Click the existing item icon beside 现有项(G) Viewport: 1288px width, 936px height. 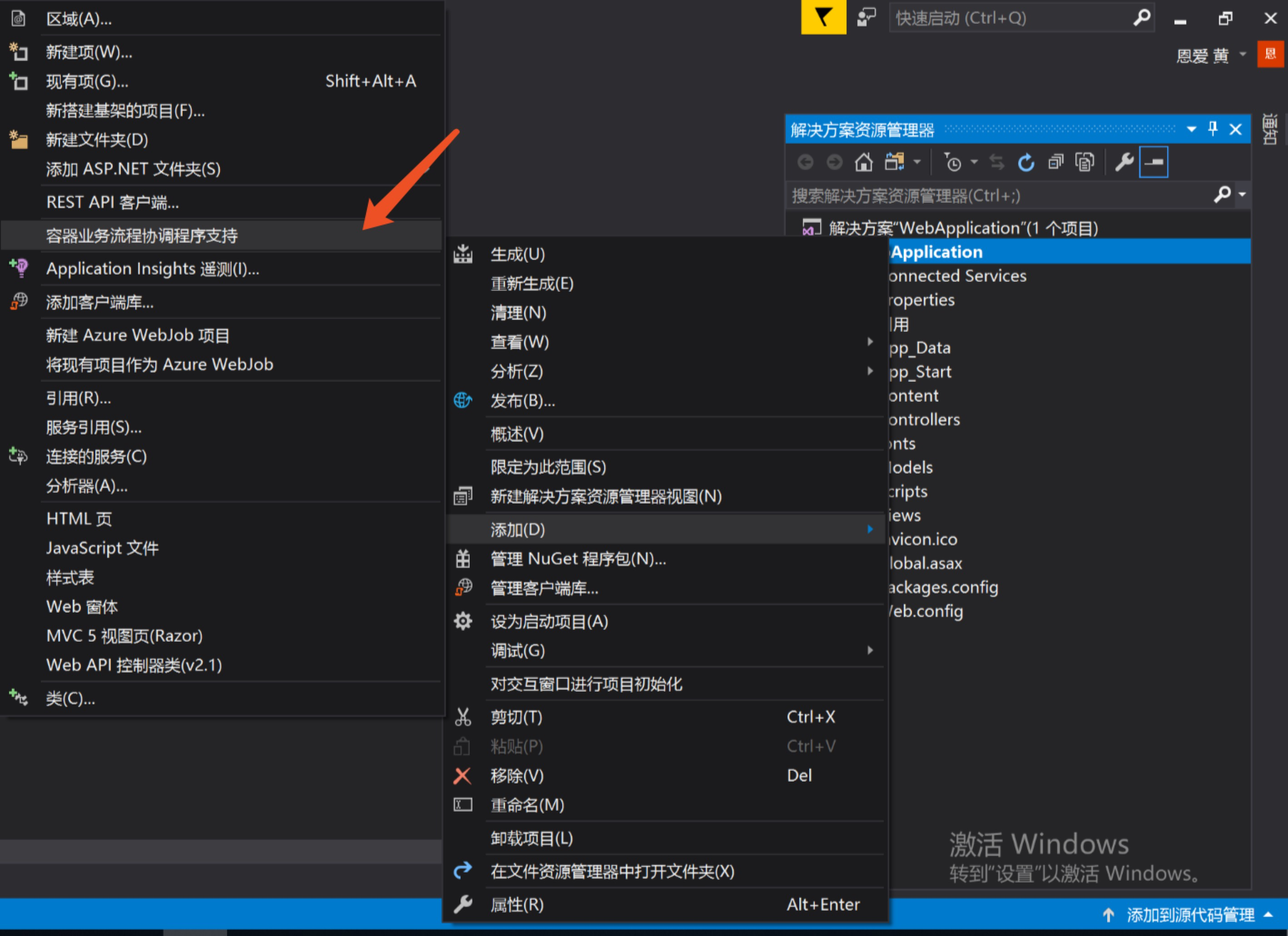point(18,81)
